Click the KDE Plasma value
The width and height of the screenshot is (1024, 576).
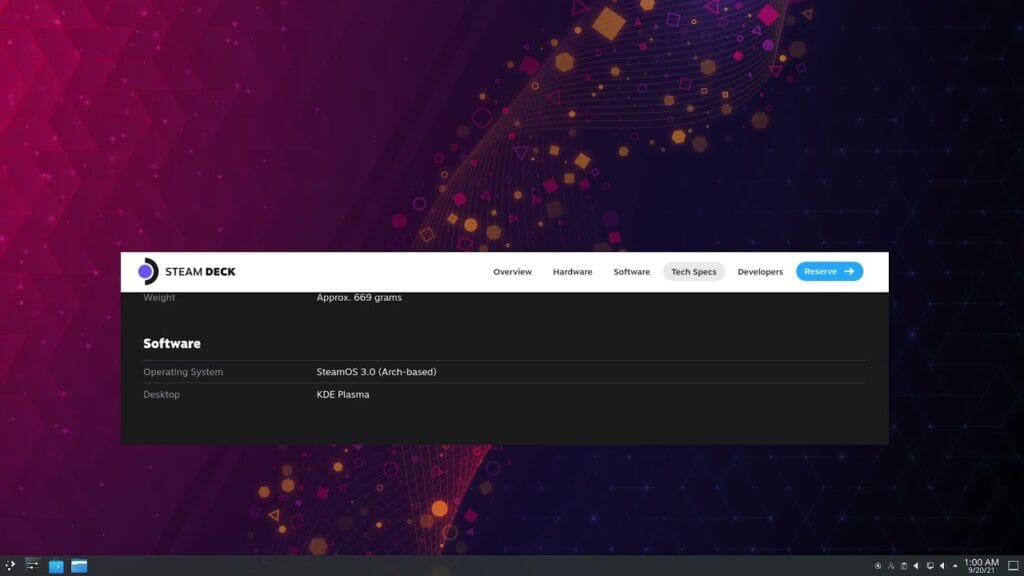coord(343,394)
